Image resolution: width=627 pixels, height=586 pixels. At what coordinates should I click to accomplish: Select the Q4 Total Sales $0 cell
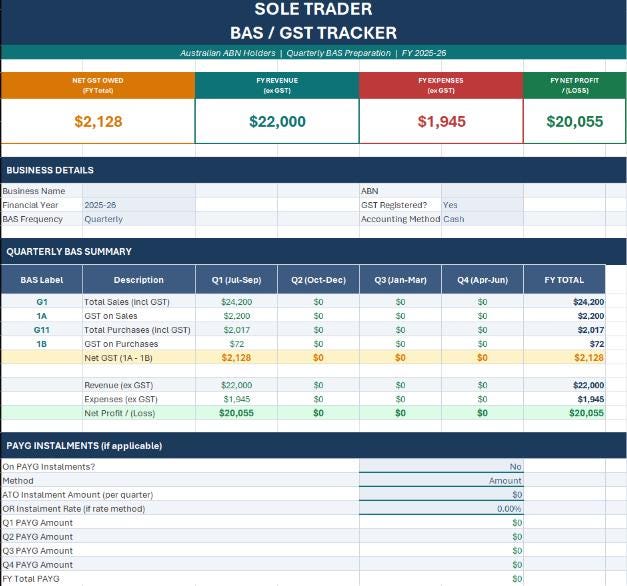[482, 302]
